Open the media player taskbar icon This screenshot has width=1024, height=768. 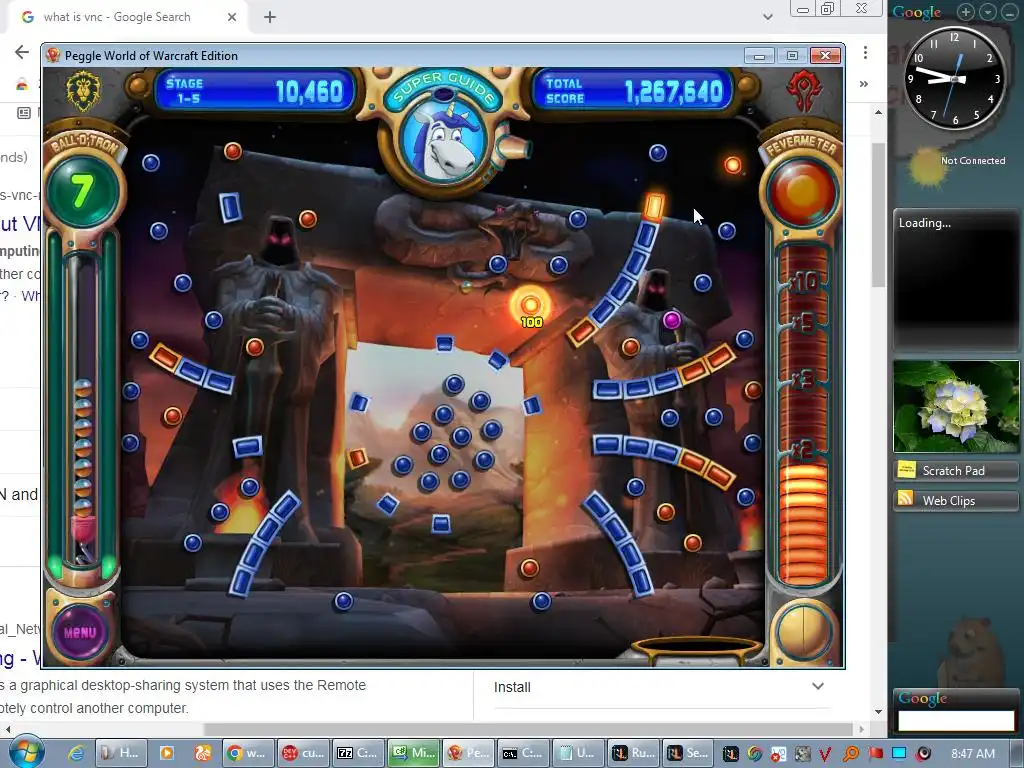(x=167, y=753)
